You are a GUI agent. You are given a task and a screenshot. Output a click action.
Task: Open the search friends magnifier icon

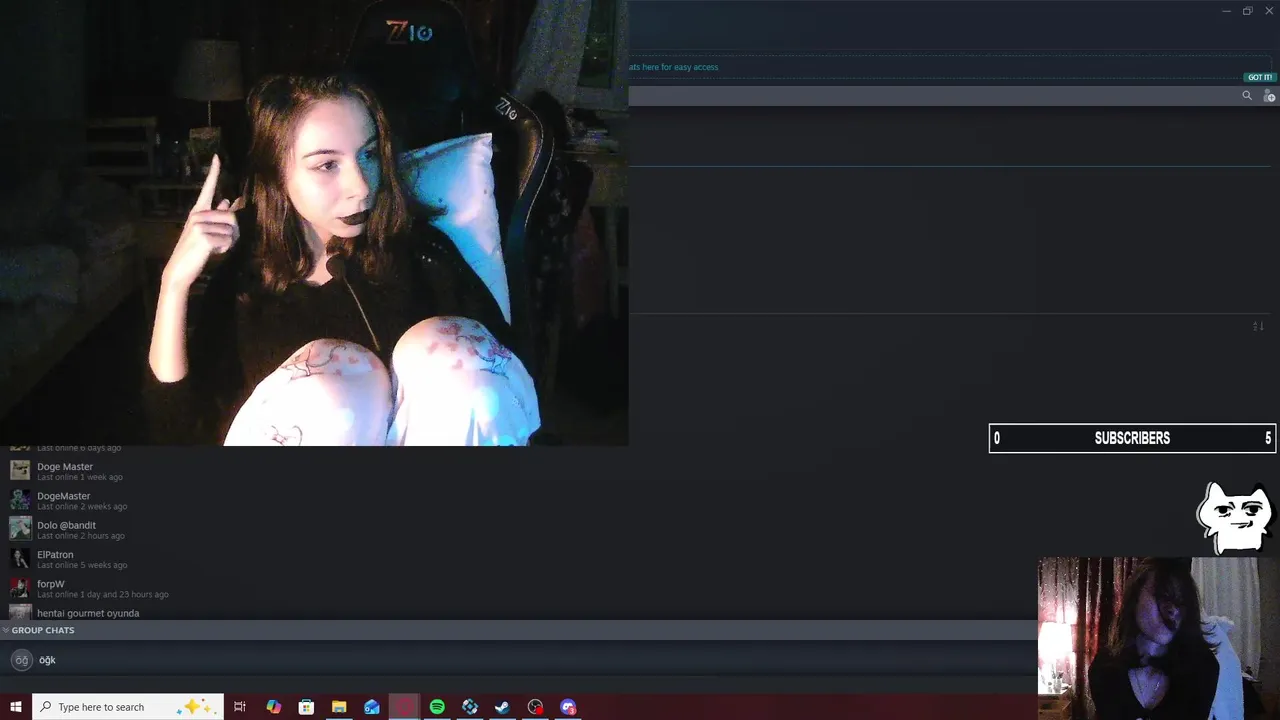pos(1247,96)
